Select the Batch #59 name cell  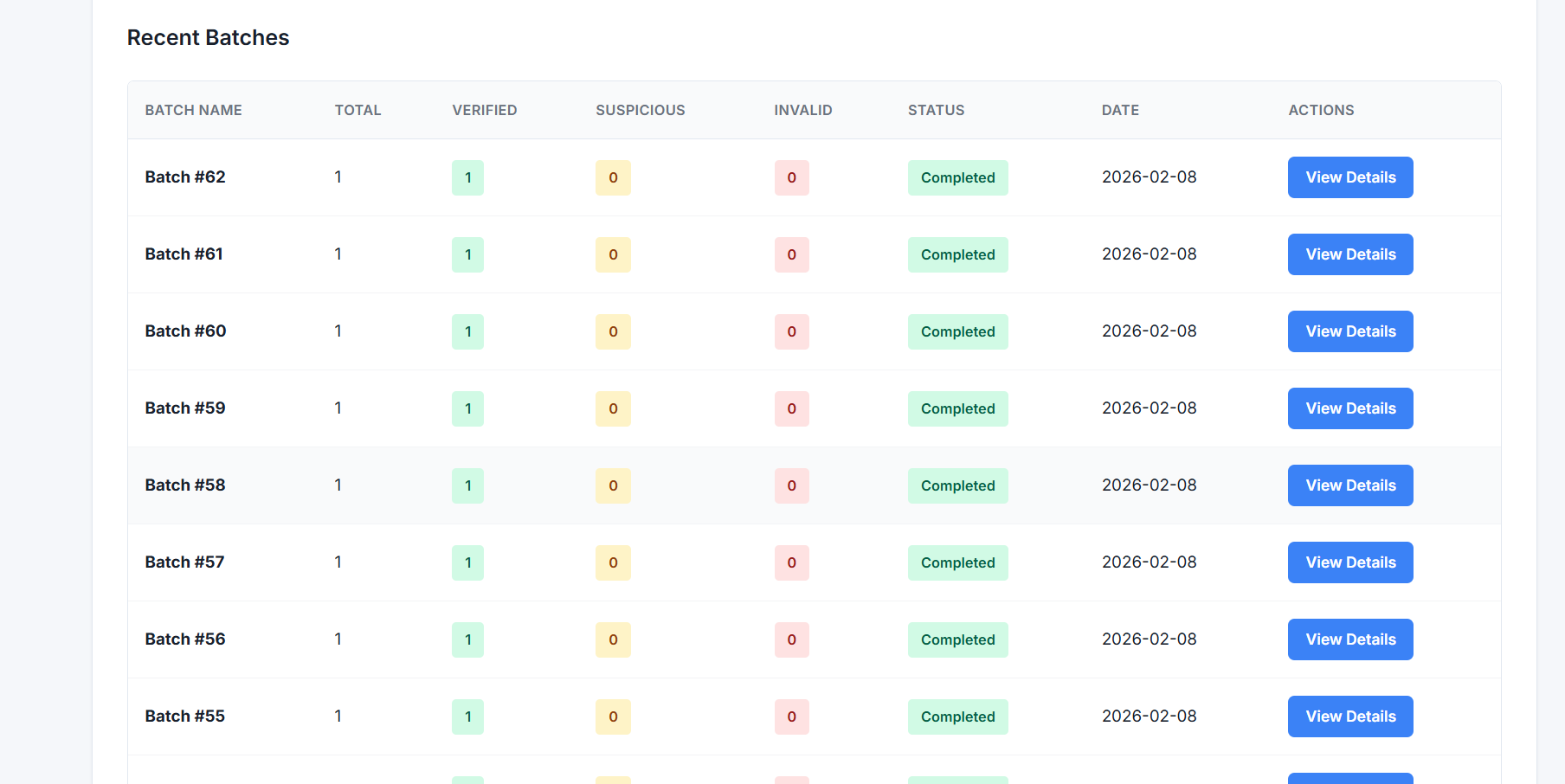point(185,408)
